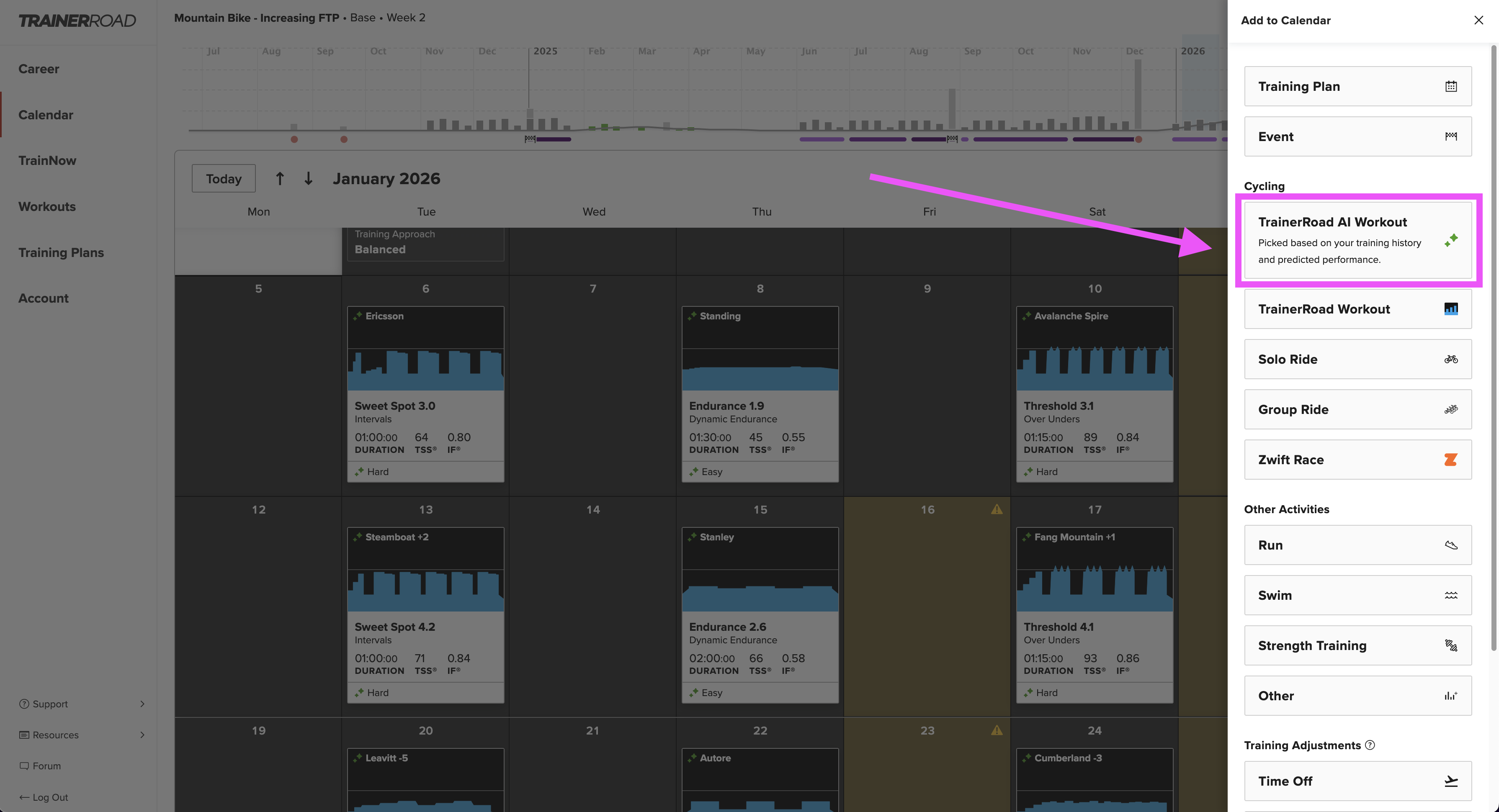
Task: Open Career in the sidebar
Action: click(39, 69)
